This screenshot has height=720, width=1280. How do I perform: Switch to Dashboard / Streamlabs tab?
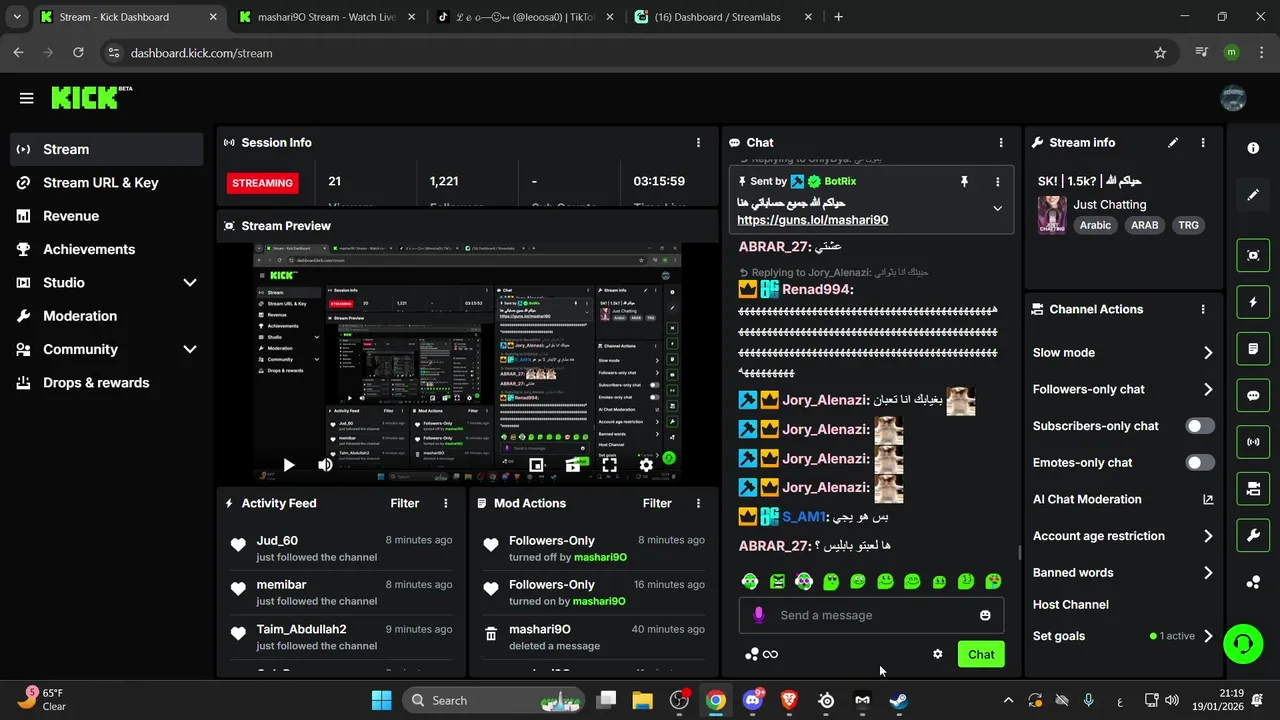coord(723,17)
